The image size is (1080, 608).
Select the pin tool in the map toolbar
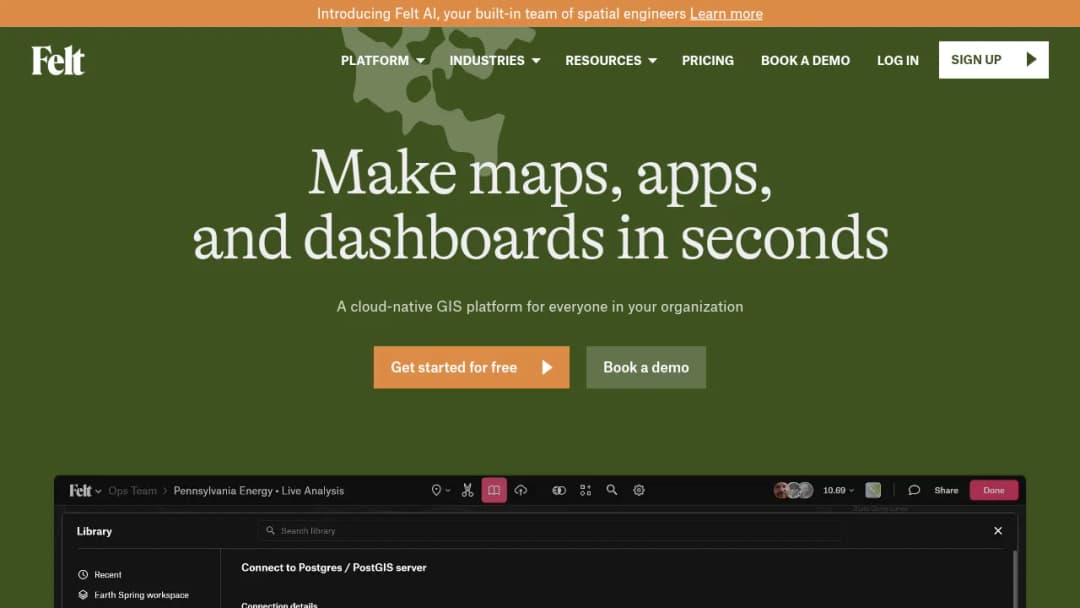[x=436, y=490]
